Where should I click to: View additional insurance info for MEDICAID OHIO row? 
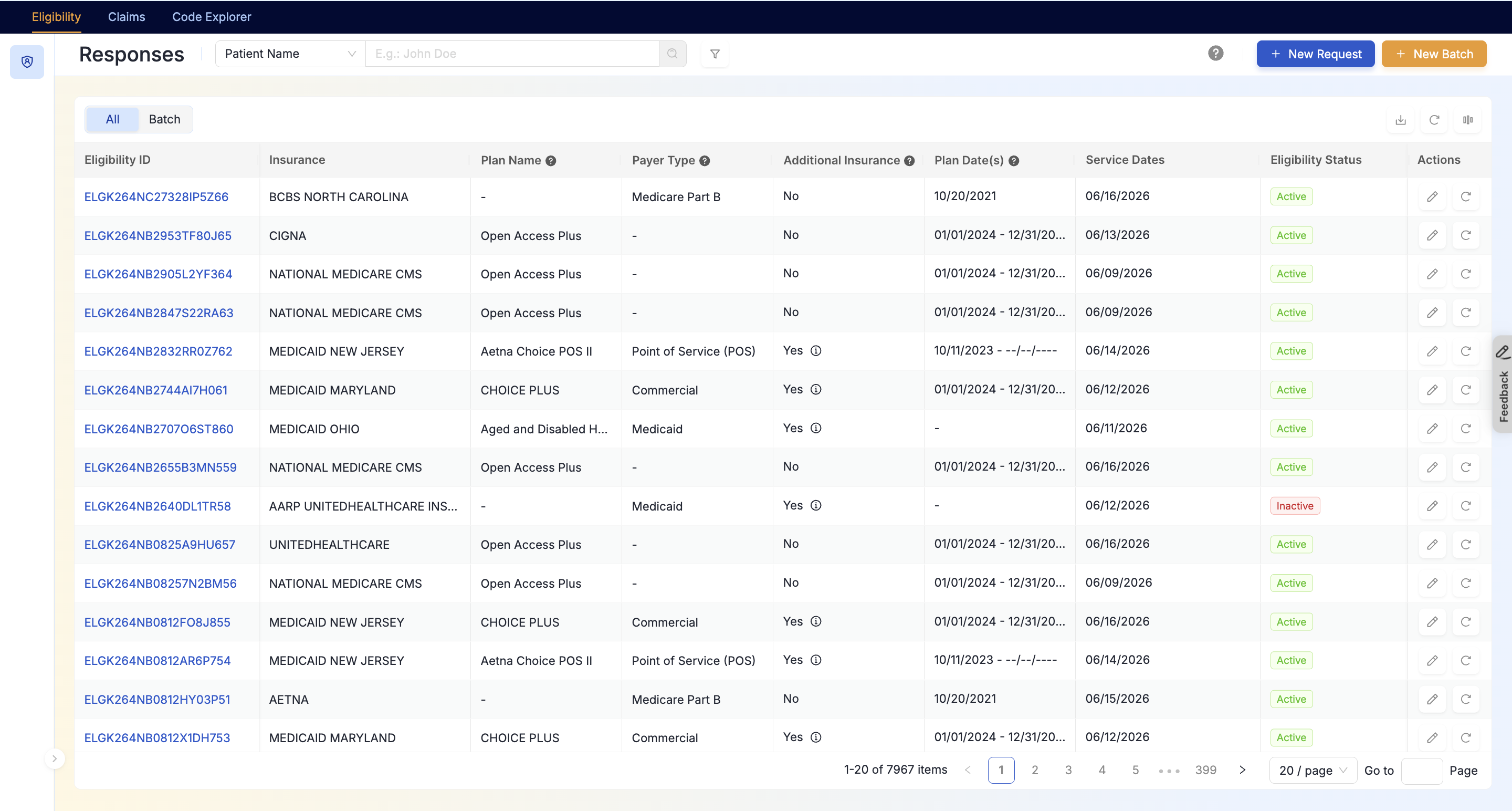click(816, 428)
